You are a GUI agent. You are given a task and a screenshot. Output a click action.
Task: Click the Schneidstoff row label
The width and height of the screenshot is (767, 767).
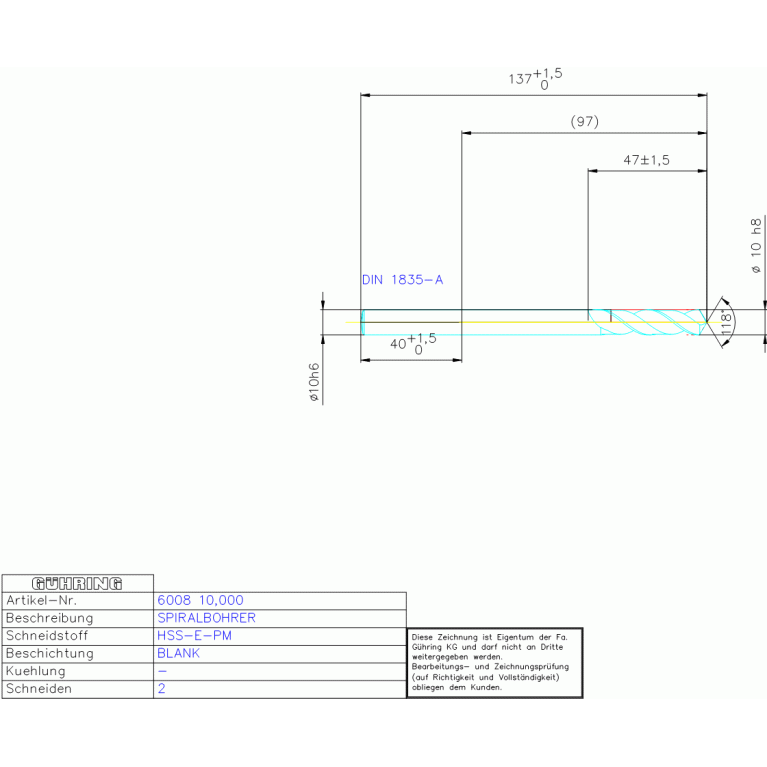50,636
